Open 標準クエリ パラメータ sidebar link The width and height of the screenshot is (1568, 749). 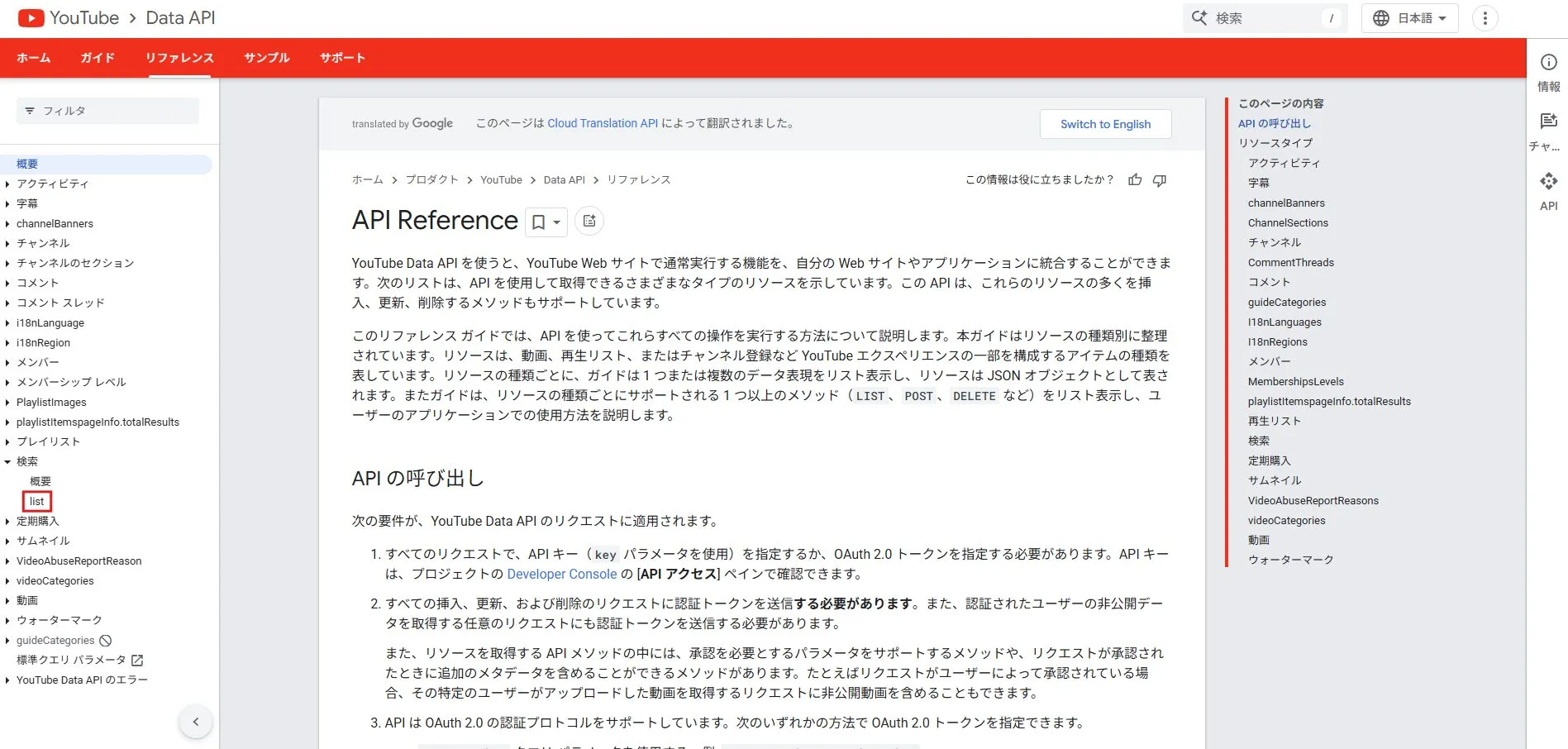[x=71, y=661]
